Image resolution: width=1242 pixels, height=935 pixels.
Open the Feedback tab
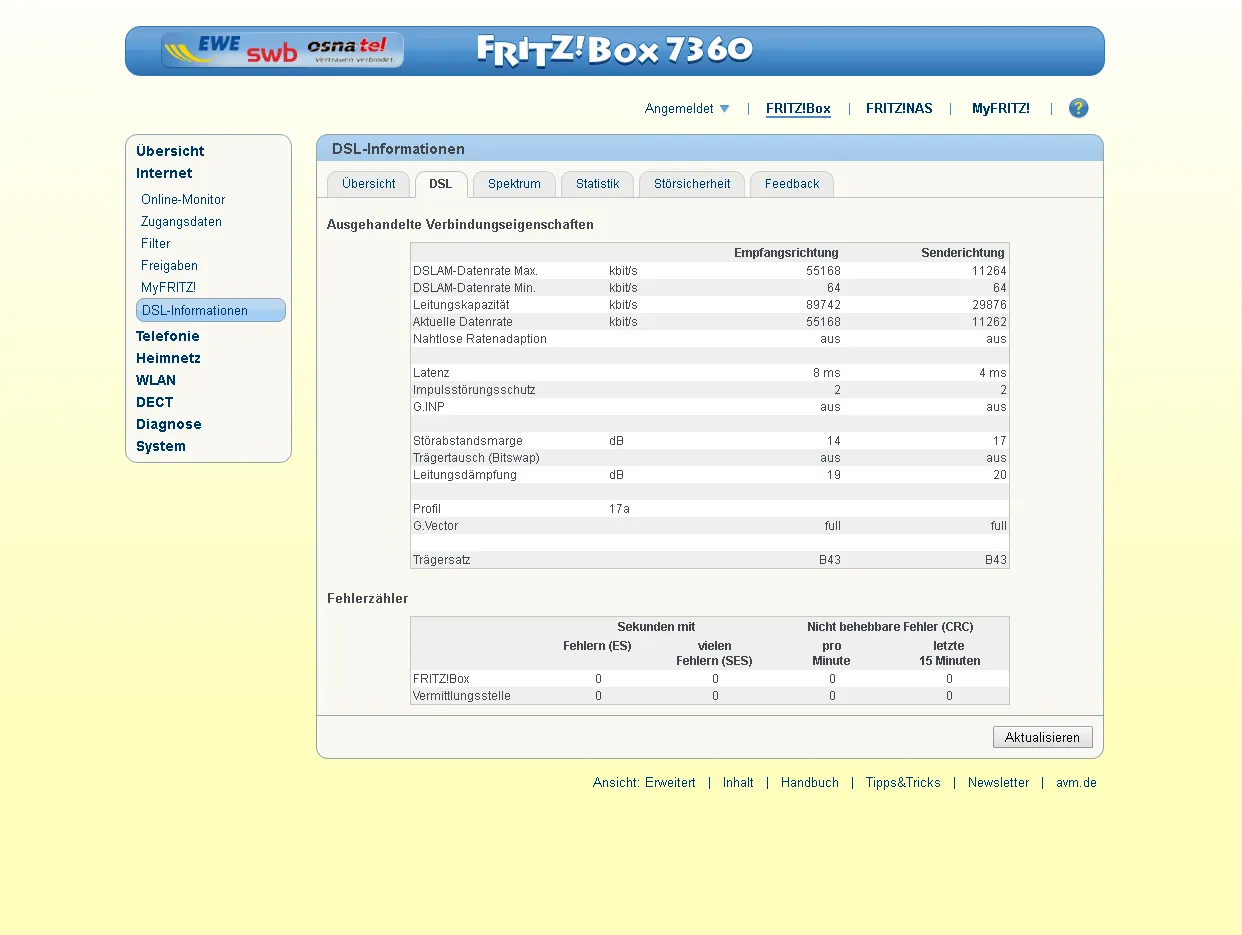792,184
